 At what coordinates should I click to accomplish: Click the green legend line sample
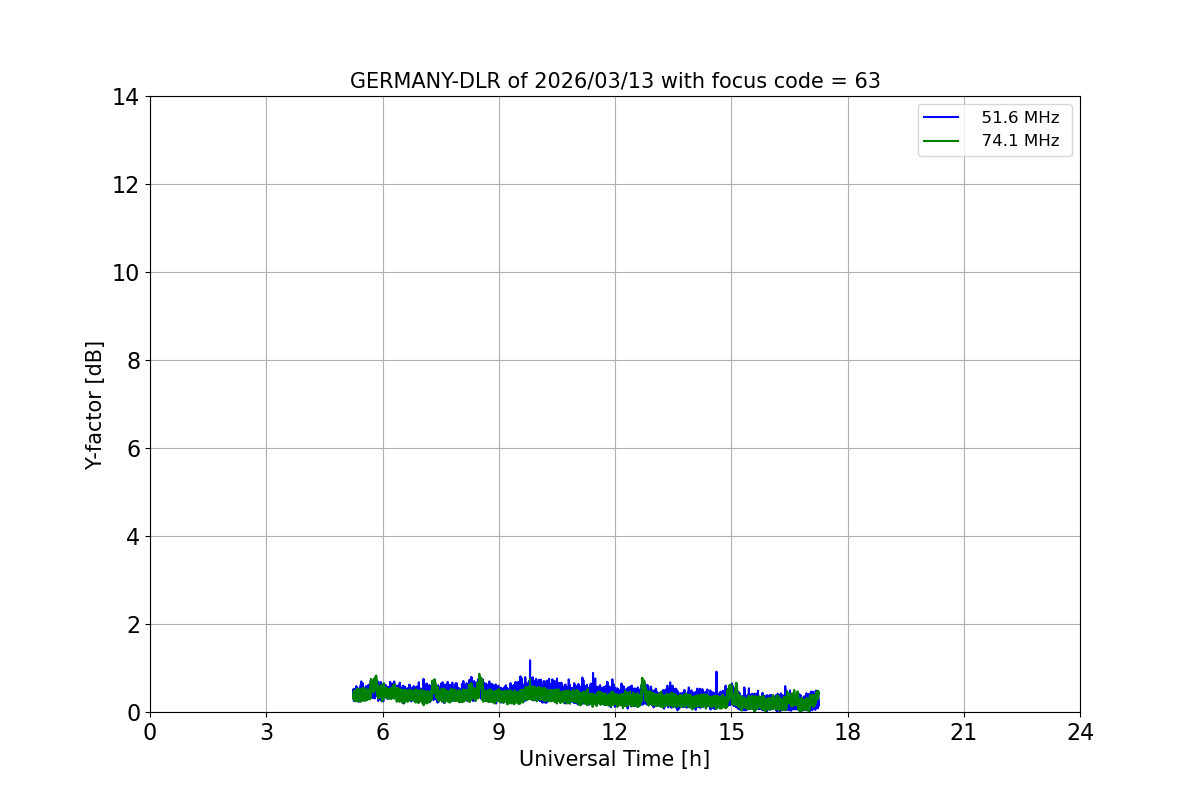[941, 141]
